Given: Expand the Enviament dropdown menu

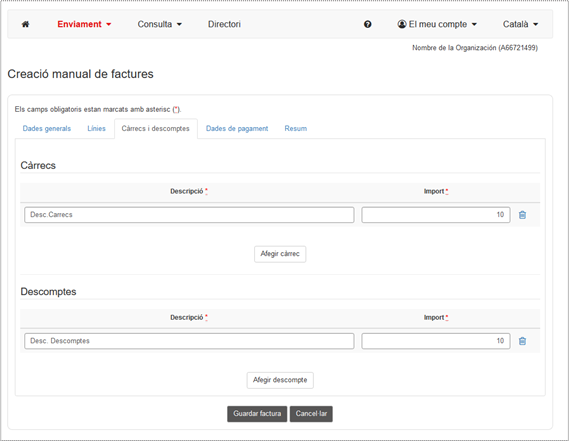Looking at the screenshot, I should tap(84, 24).
